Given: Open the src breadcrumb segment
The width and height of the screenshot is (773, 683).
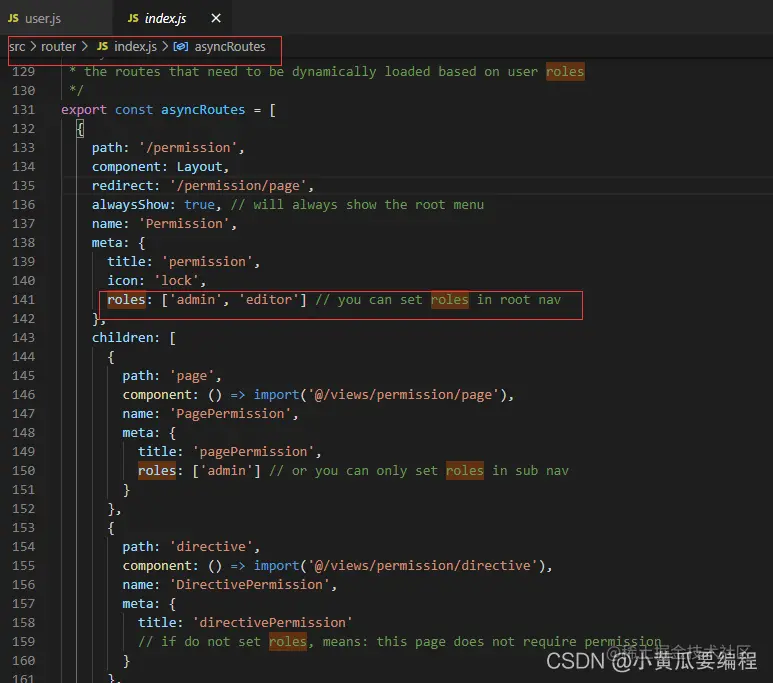Looking at the screenshot, I should click(17, 46).
